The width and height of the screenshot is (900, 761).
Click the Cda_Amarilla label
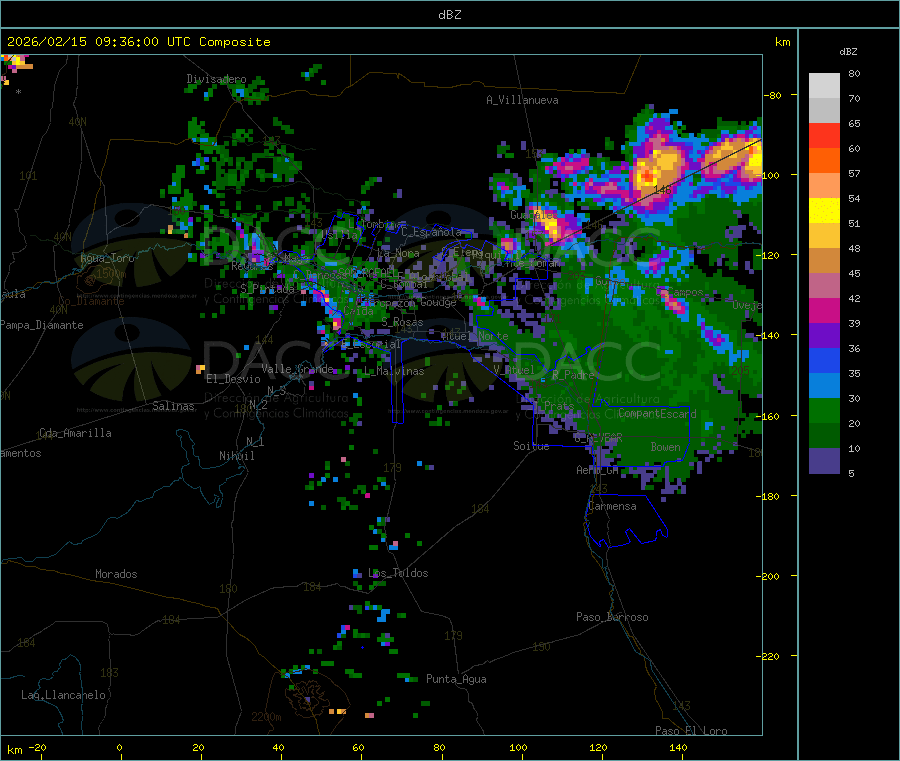click(75, 433)
